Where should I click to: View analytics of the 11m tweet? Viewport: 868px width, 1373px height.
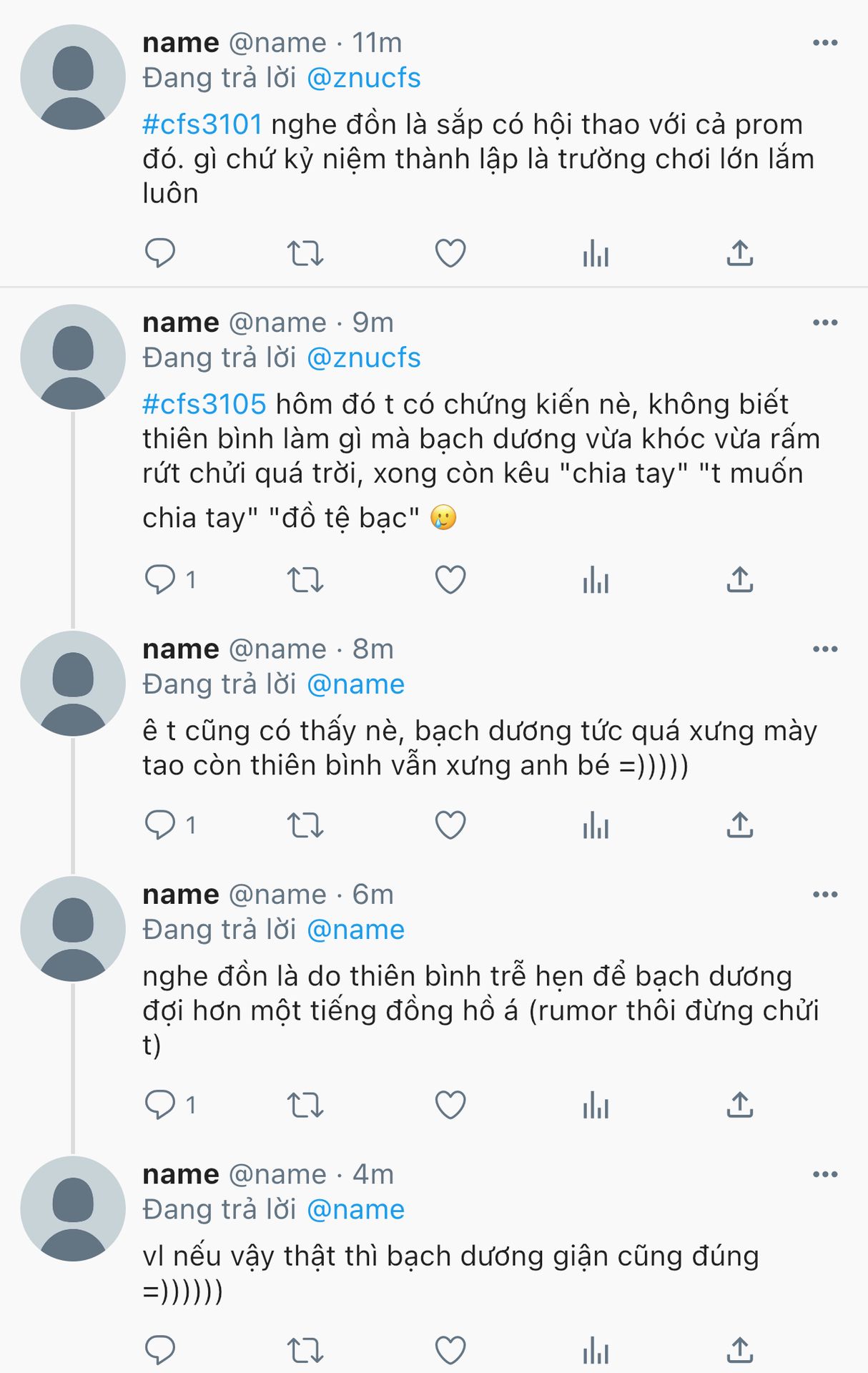pyautogui.click(x=596, y=253)
